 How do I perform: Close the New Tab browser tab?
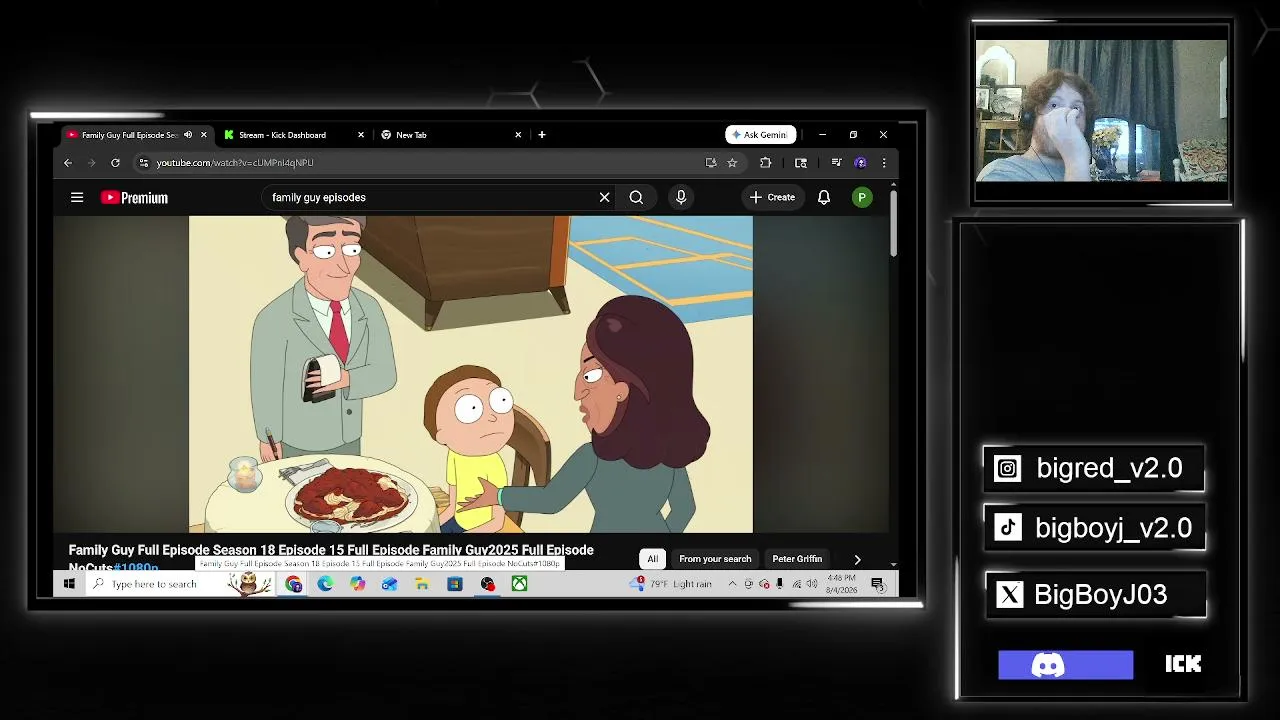point(518,135)
